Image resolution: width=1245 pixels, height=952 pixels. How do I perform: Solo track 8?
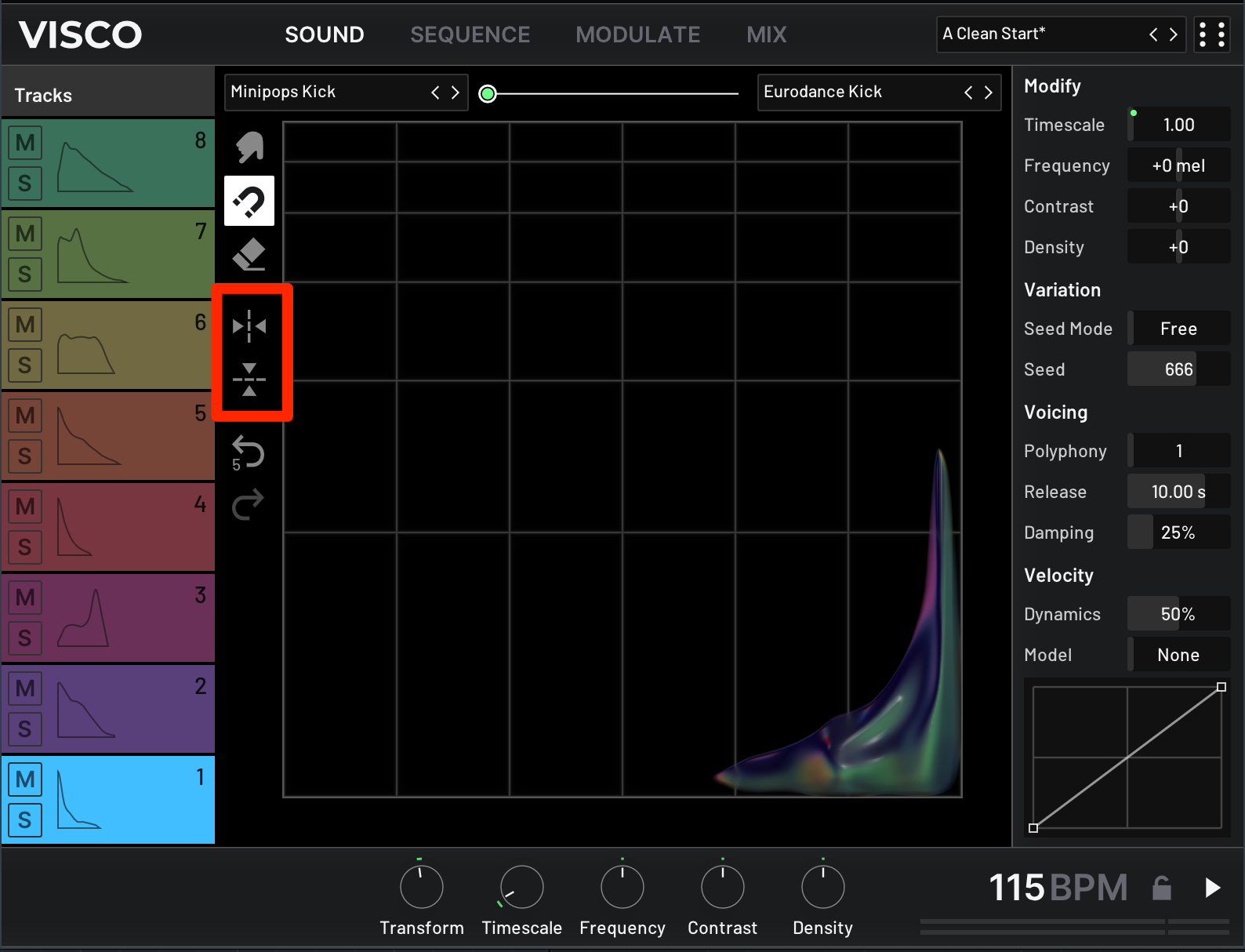[x=25, y=183]
